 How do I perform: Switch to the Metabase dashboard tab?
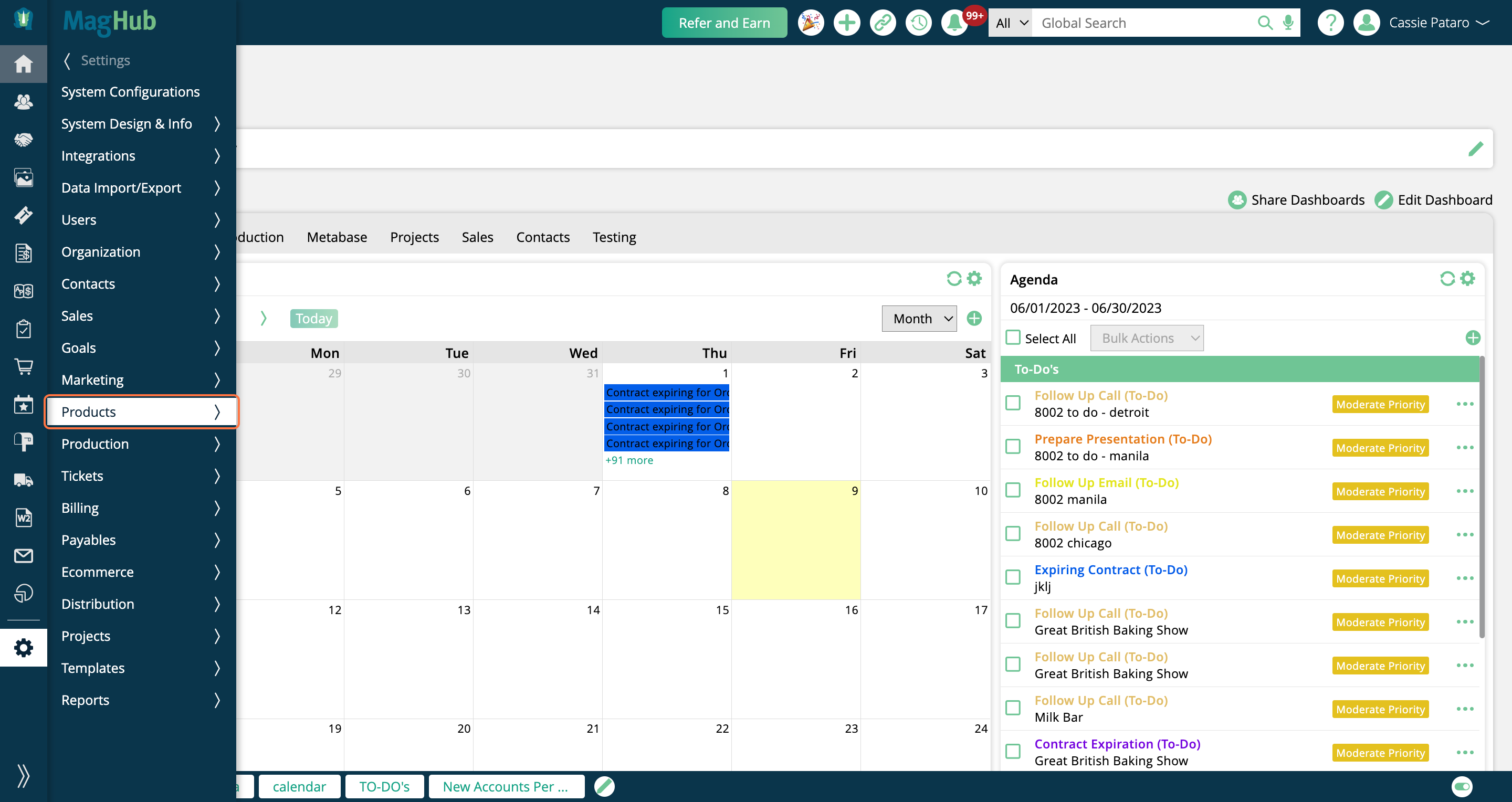coord(337,237)
